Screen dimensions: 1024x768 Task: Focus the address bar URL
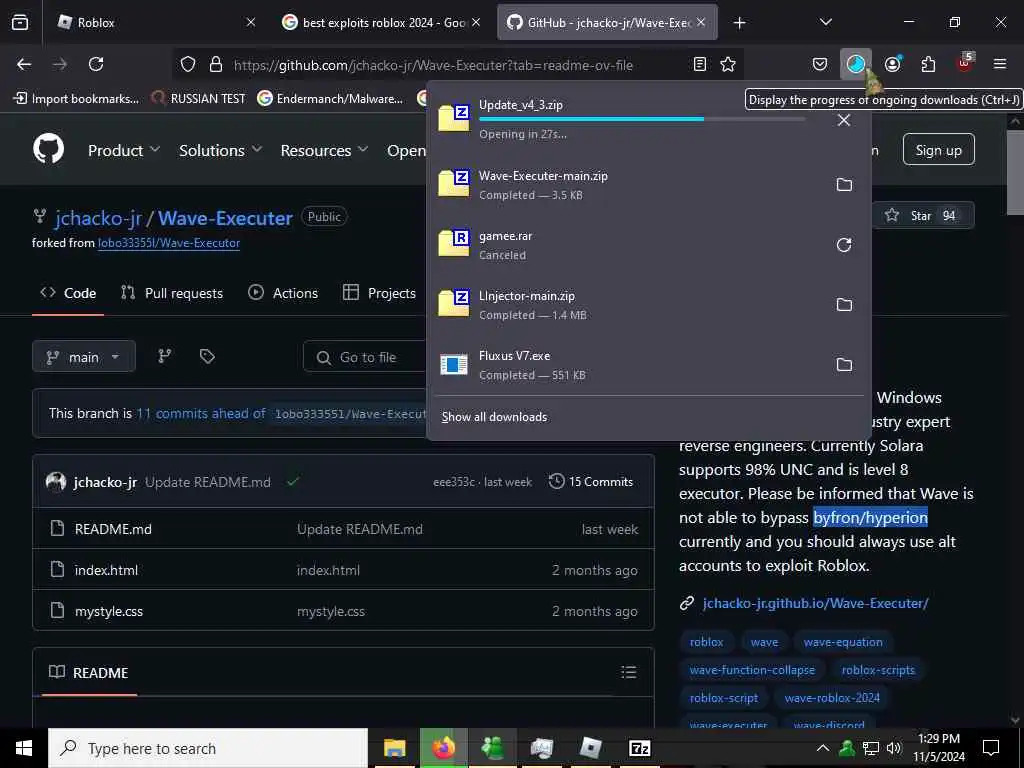(433, 65)
